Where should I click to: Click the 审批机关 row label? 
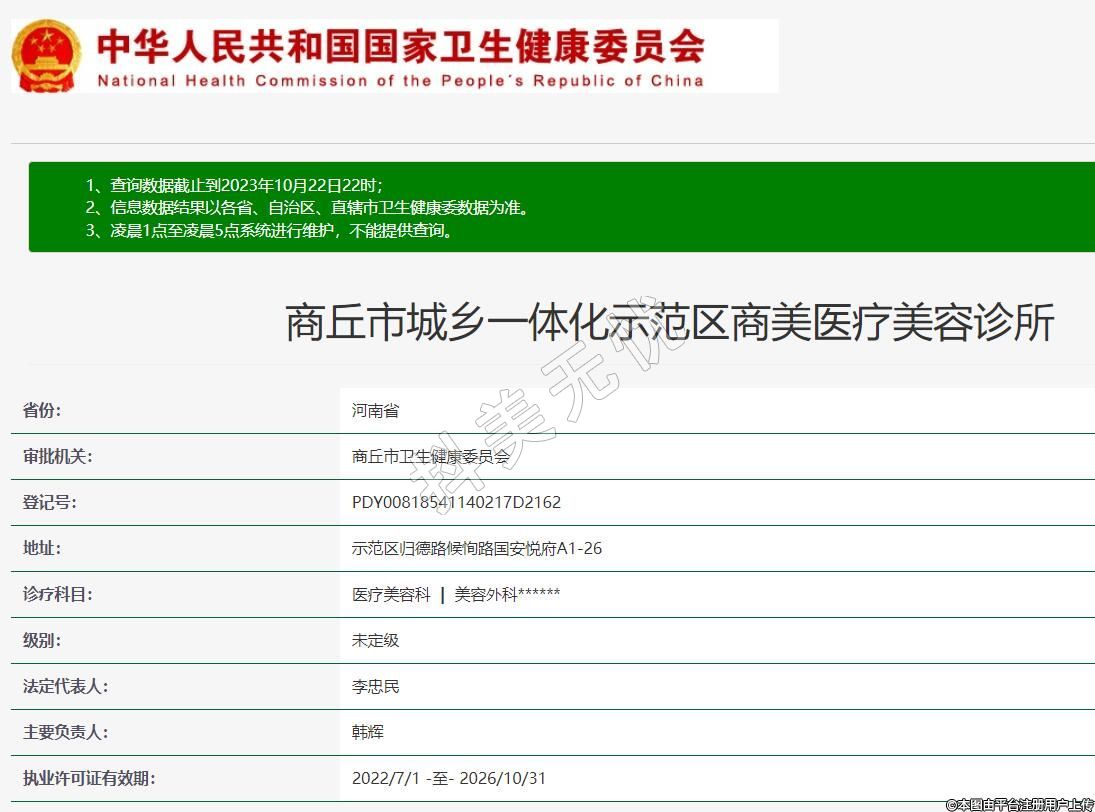(x=57, y=456)
